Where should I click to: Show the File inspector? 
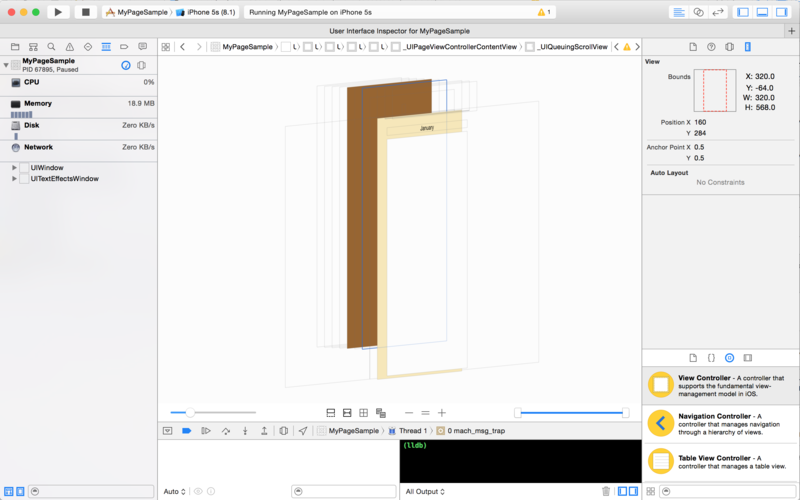pyautogui.click(x=693, y=47)
